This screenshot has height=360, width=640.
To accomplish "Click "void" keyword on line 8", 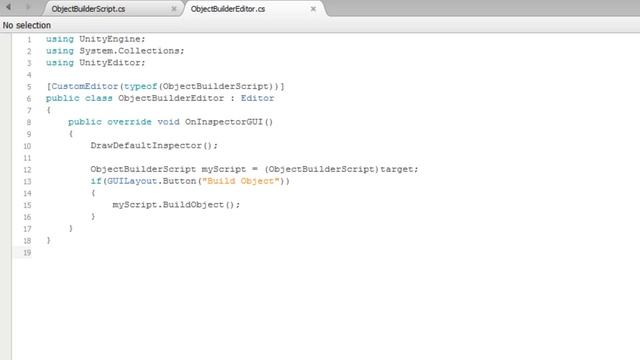I will click(168, 122).
